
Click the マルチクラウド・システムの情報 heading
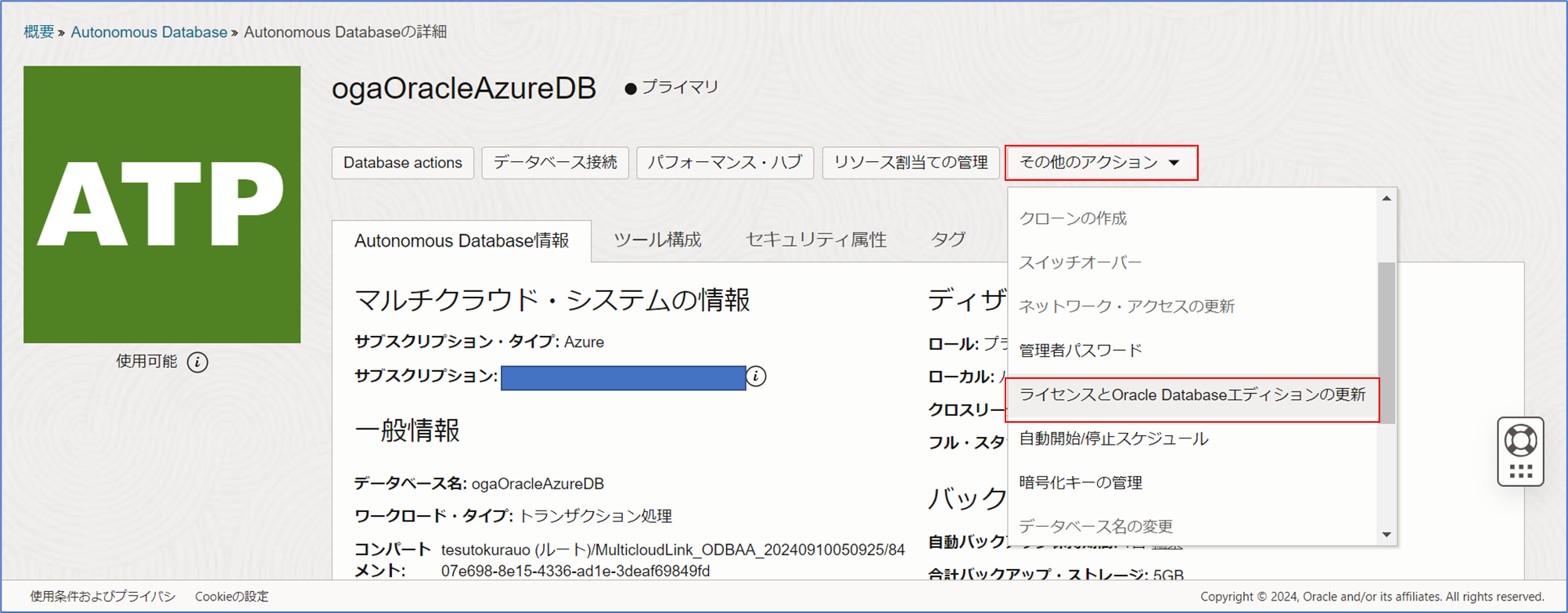[x=552, y=300]
